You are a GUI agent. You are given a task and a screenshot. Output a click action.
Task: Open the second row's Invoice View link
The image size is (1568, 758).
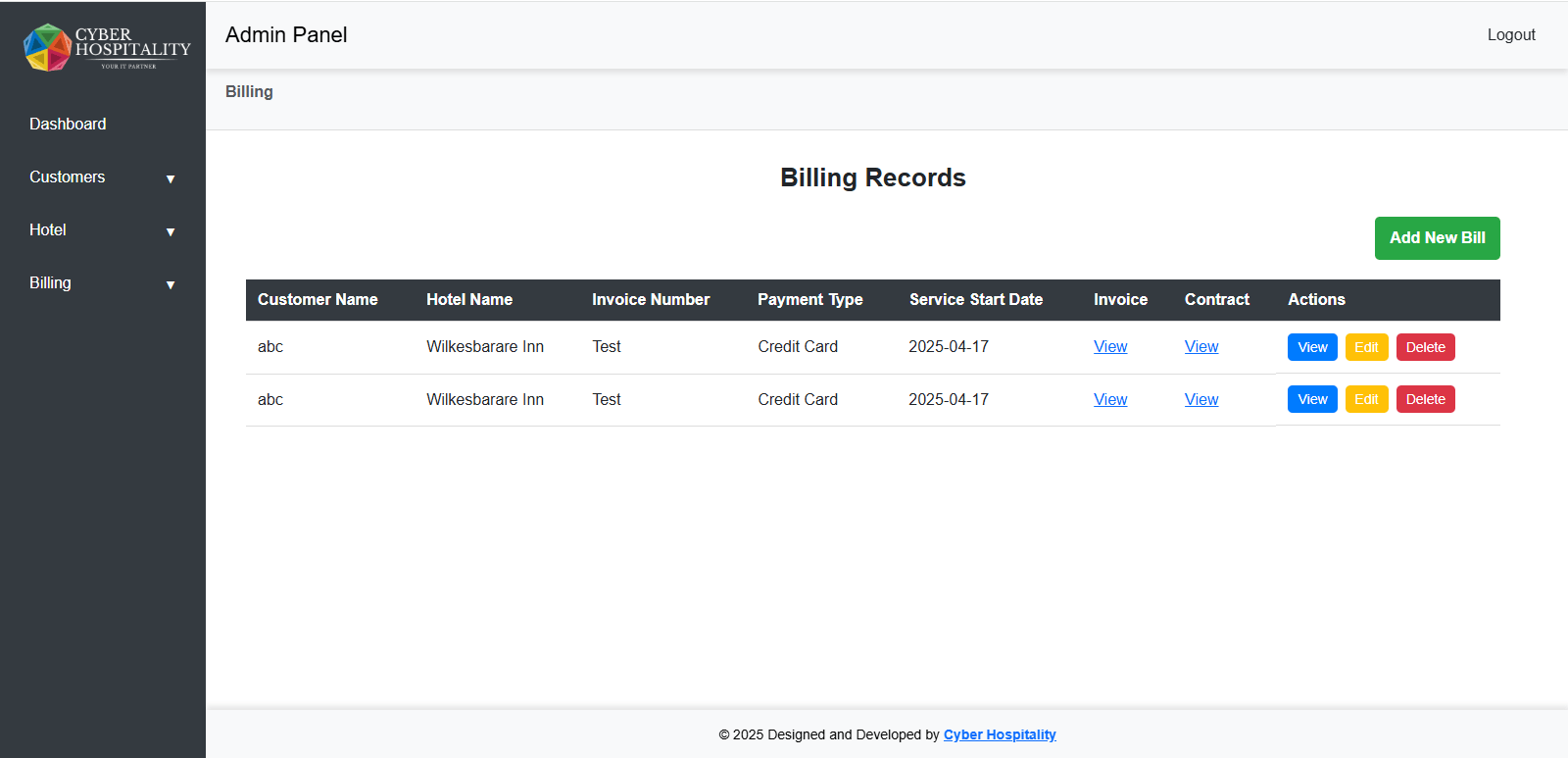click(1110, 399)
